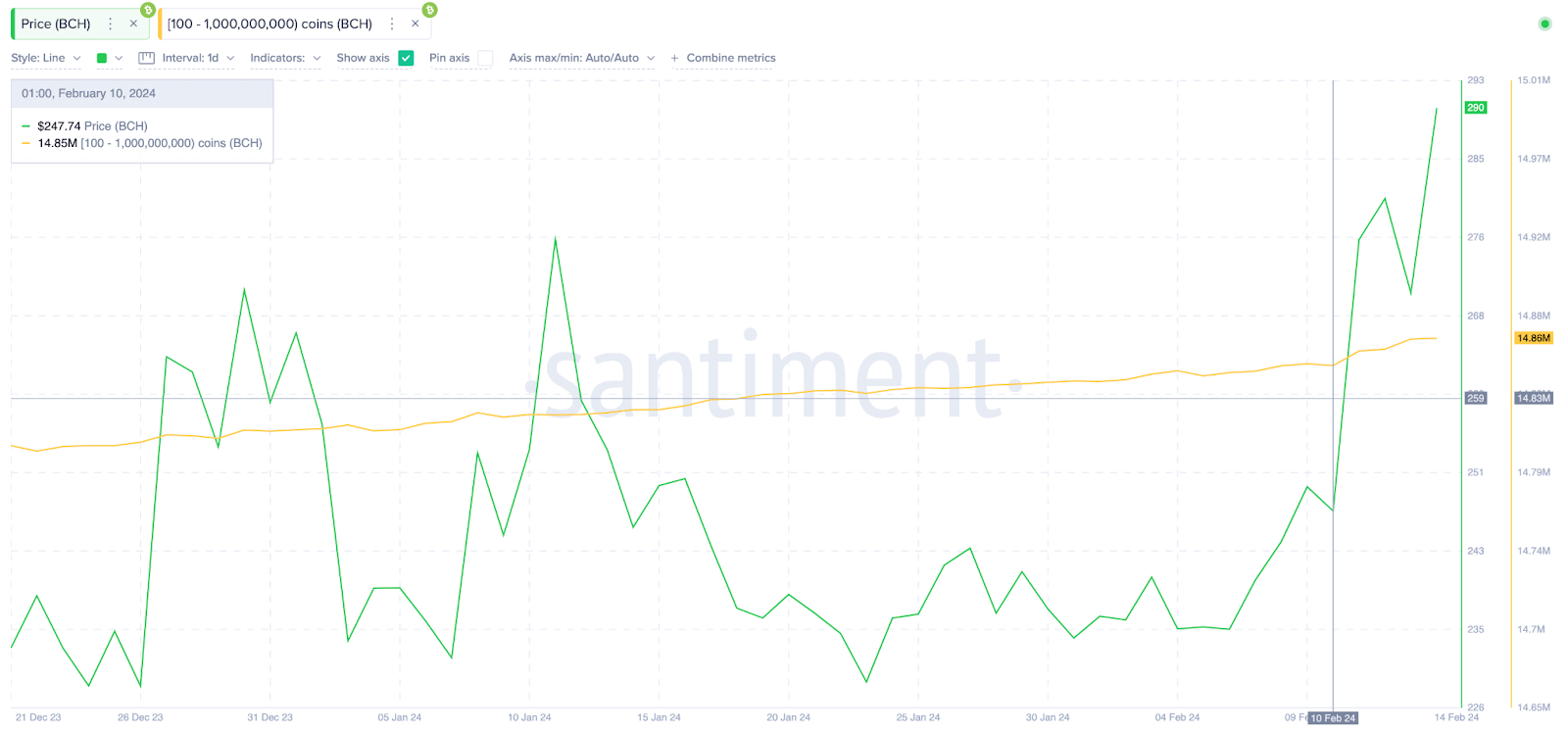This screenshot has width=1568, height=733.
Task: Click the 10 Jan 24 axis date
Action: click(x=529, y=717)
